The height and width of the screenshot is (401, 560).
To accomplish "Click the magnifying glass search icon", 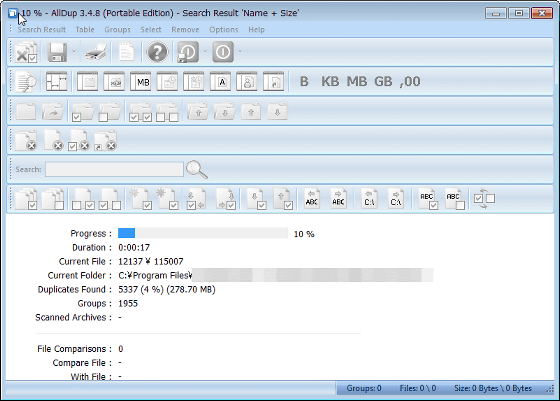I will coord(196,169).
